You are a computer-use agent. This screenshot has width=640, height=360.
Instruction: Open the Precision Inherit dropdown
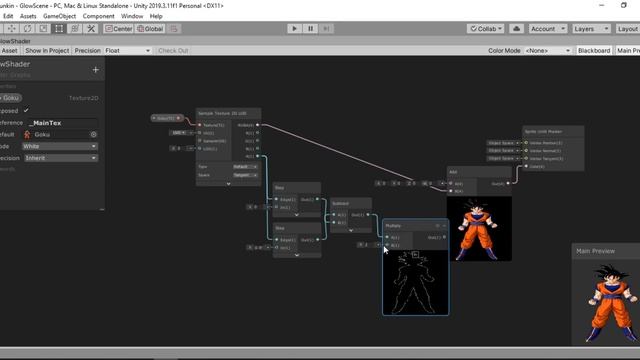tap(60, 158)
